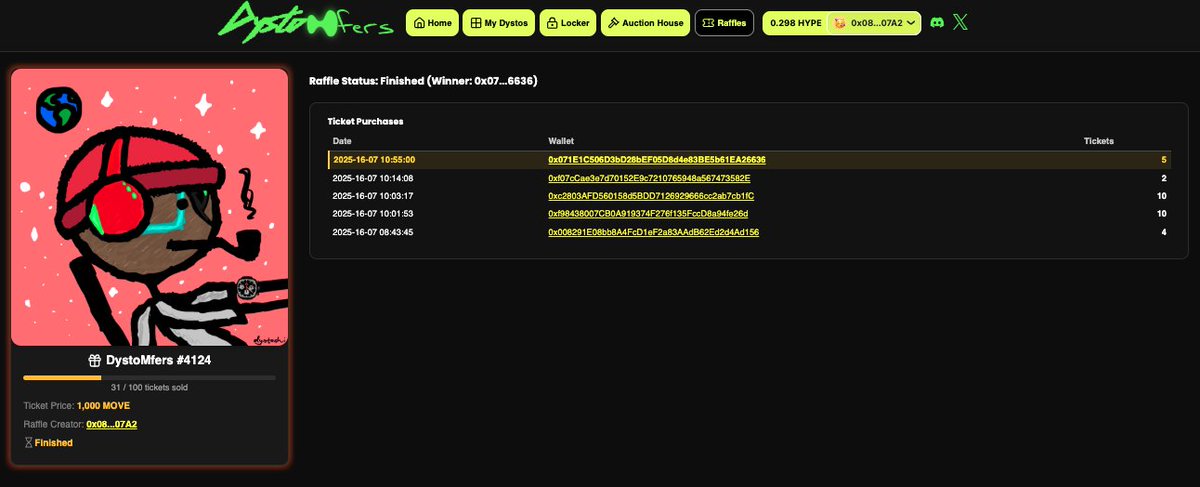Image resolution: width=1200 pixels, height=487 pixels.
Task: Select date 2025-16-07 08:43:45
Action: click(373, 232)
